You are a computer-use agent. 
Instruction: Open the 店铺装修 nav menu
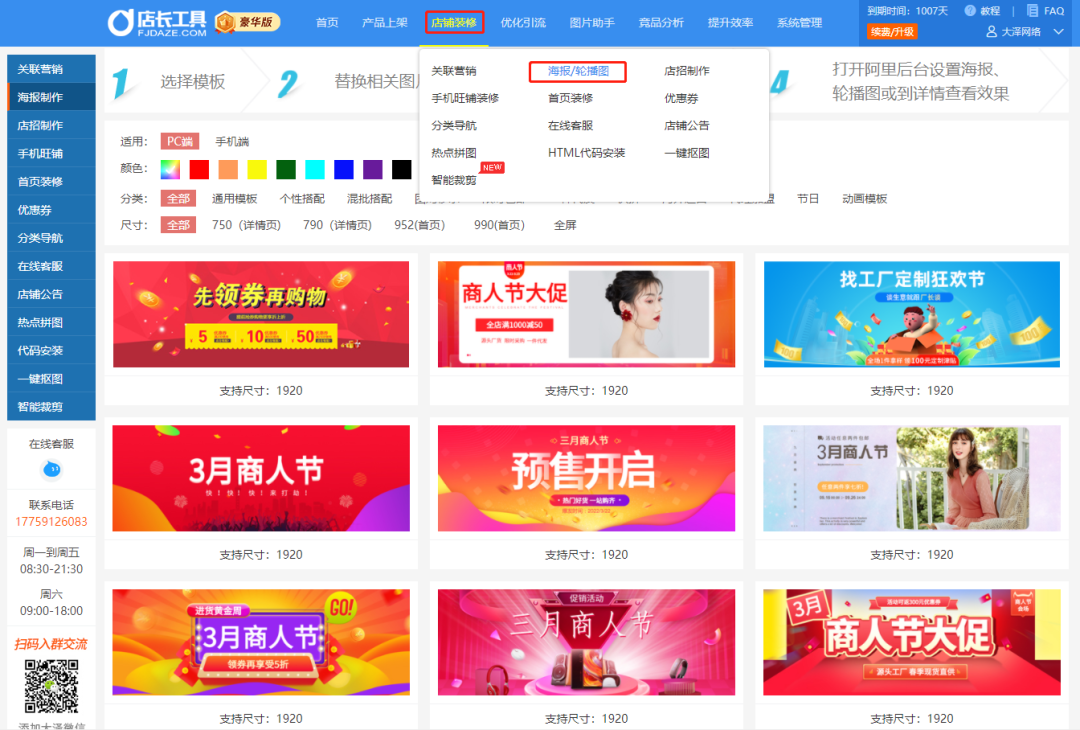pyautogui.click(x=454, y=23)
